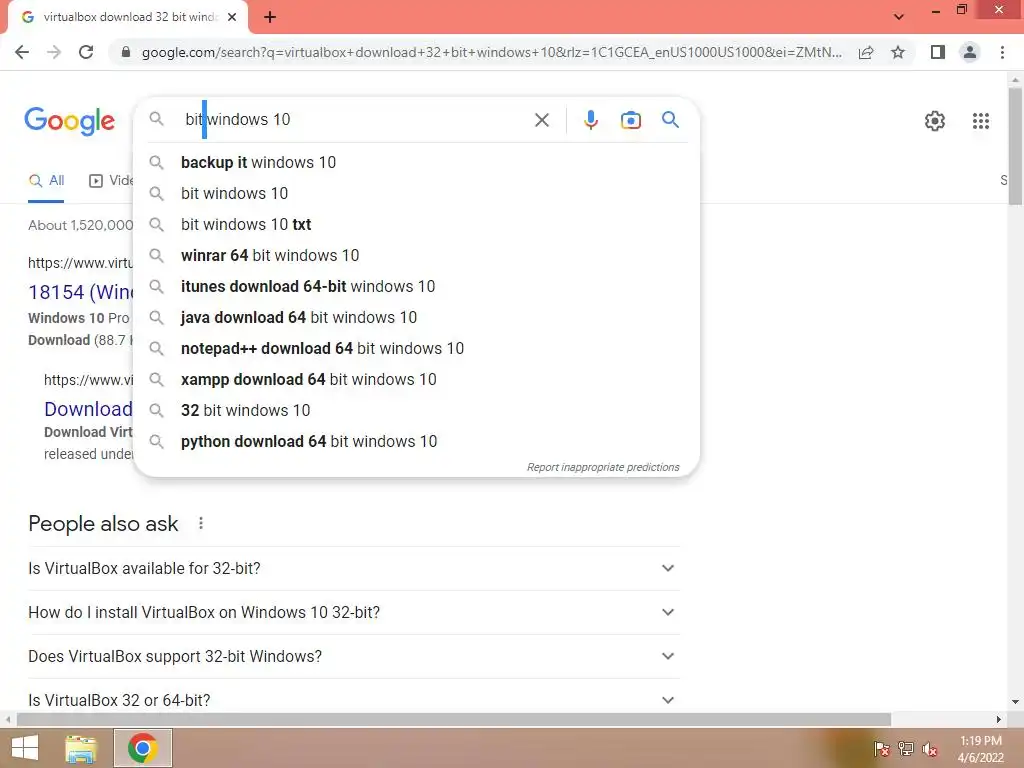Image resolution: width=1024 pixels, height=768 pixels.
Task: Open the Windows Start menu
Action: pyautogui.click(x=25, y=748)
